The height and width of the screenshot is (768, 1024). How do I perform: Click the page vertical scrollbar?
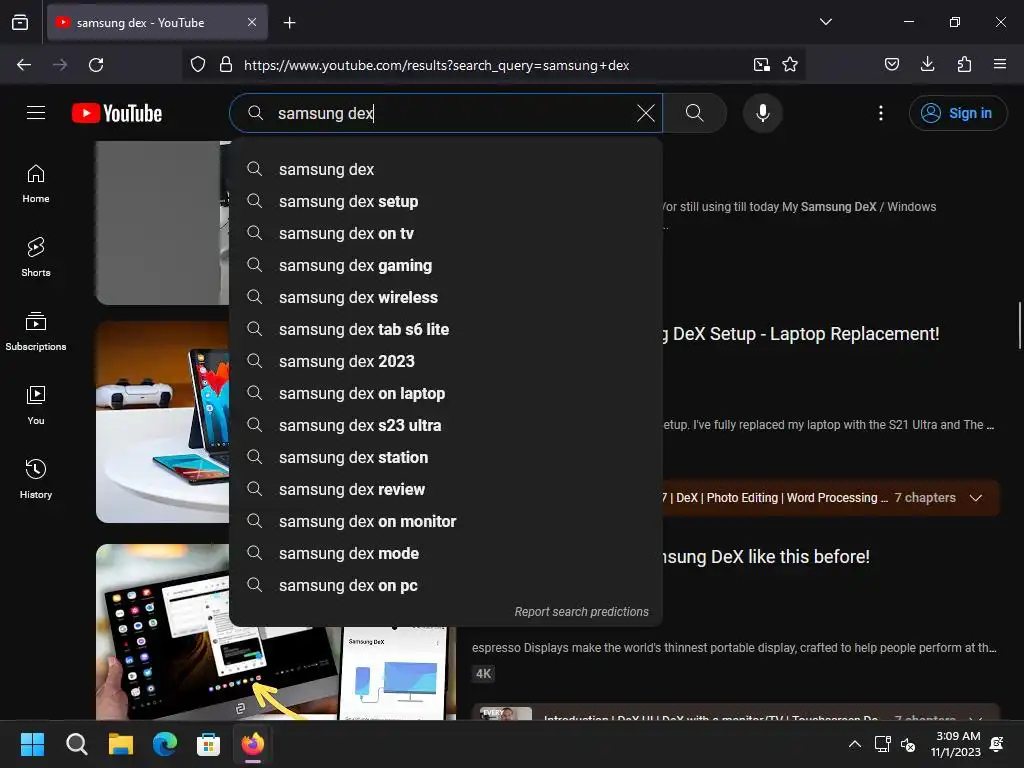(x=1019, y=325)
